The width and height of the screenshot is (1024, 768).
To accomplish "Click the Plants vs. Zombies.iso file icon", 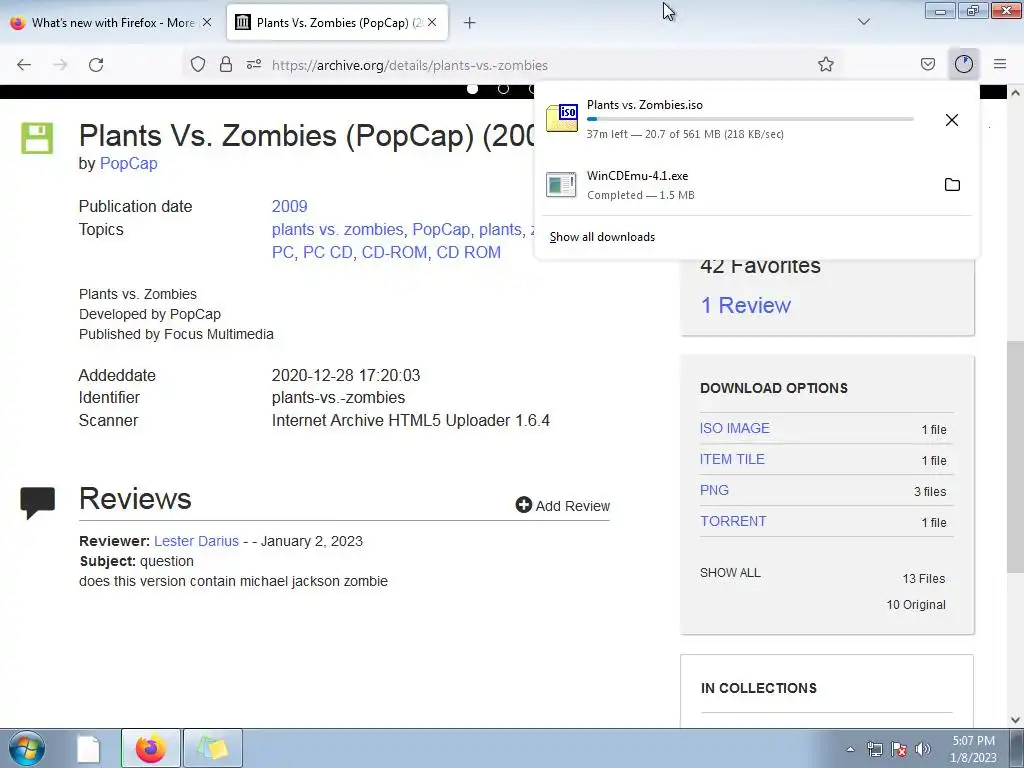I will (562, 118).
